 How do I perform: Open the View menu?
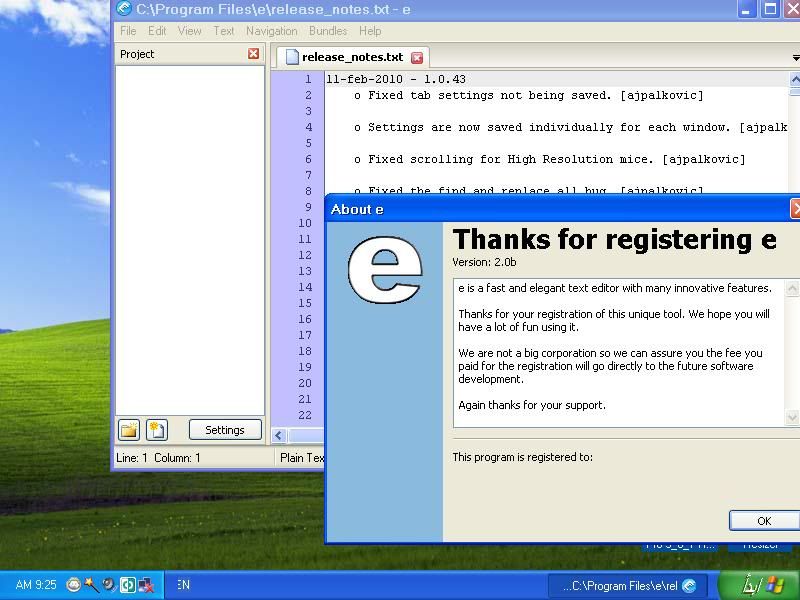point(190,31)
